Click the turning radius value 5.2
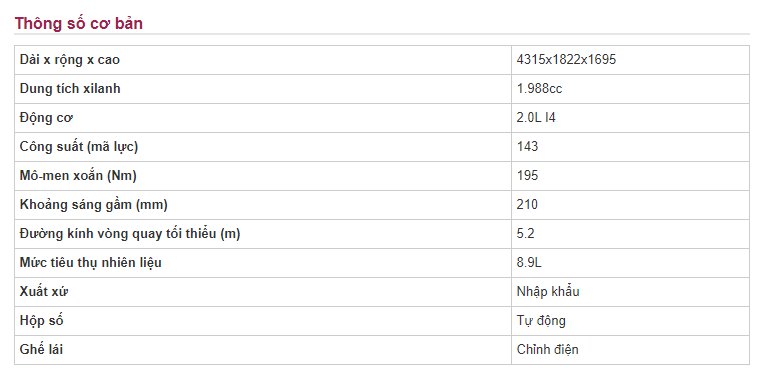Image resolution: width=774 pixels, height=389 pixels. [x=525, y=233]
